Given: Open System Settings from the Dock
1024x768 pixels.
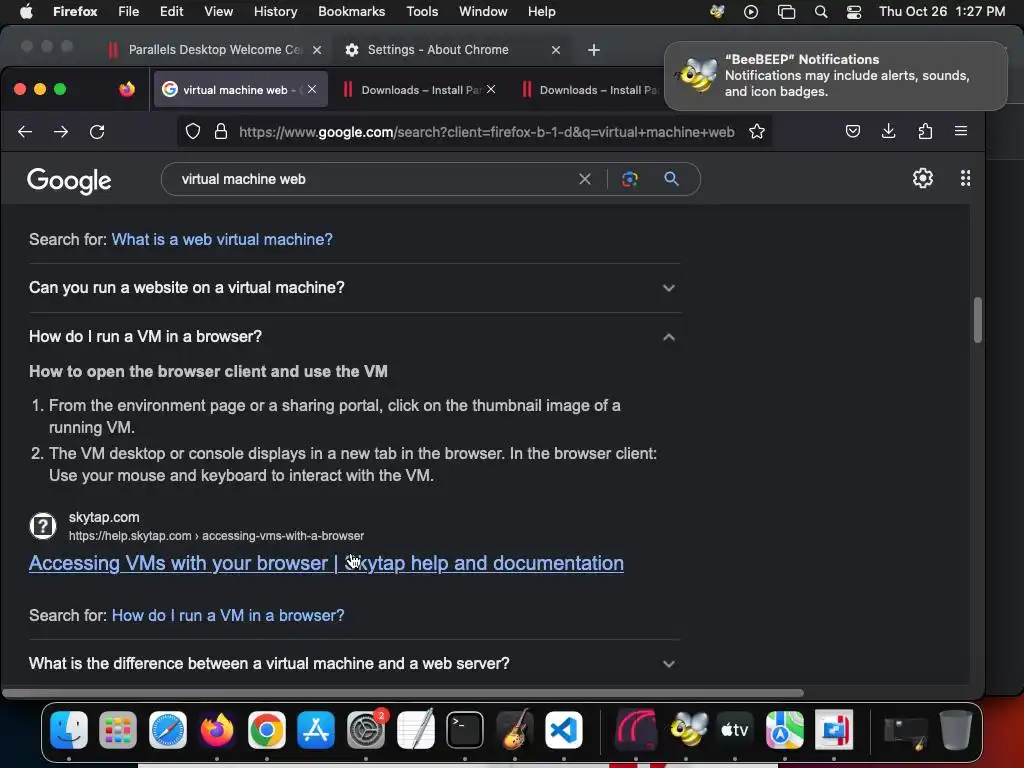Looking at the screenshot, I should [x=366, y=729].
